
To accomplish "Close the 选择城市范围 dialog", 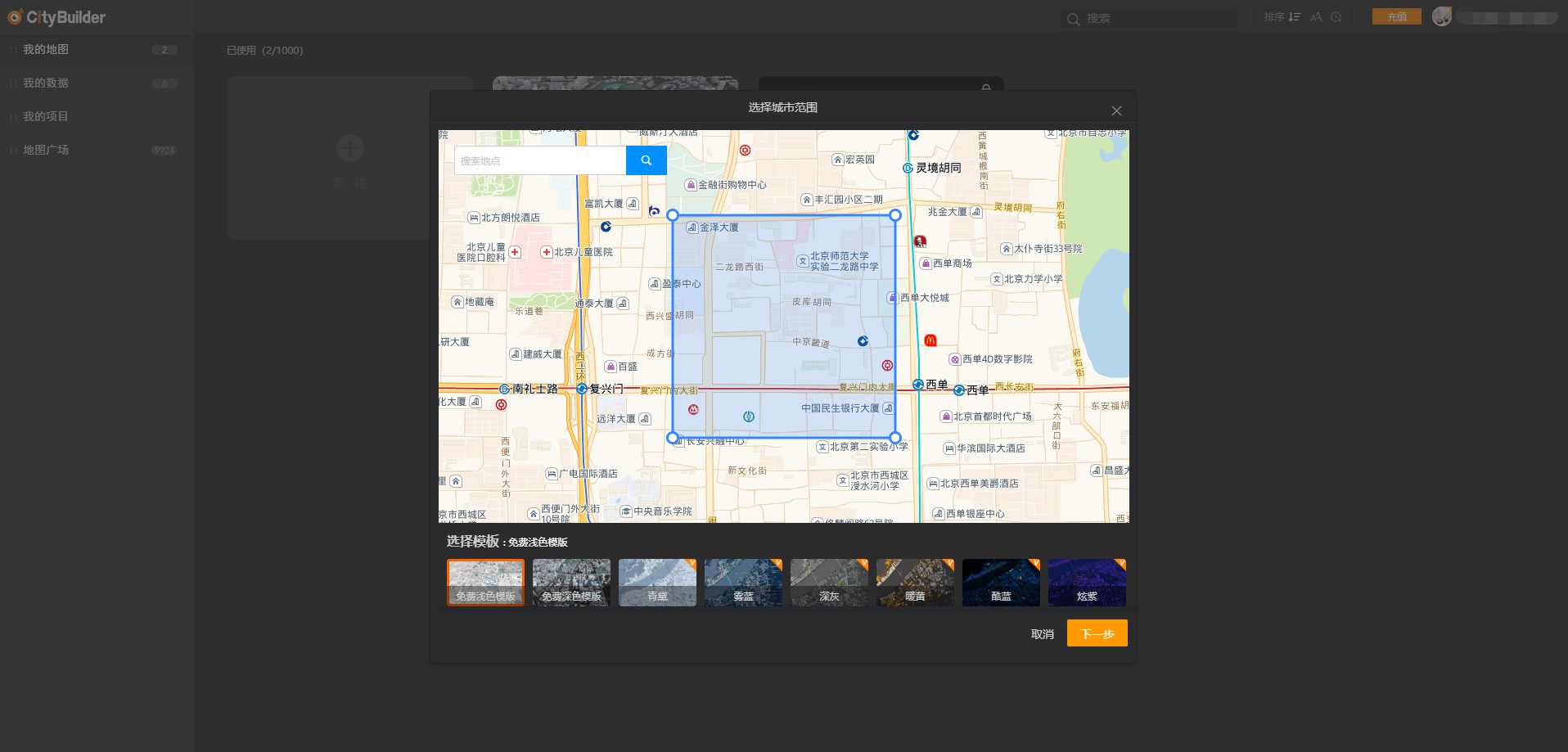I will 1116,110.
